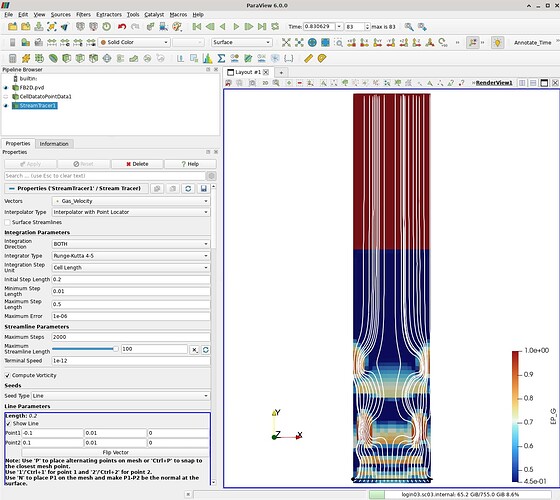Open the Integration Direction BOTH dropdown
Viewport: 560px width, 500px height.
click(x=131, y=244)
